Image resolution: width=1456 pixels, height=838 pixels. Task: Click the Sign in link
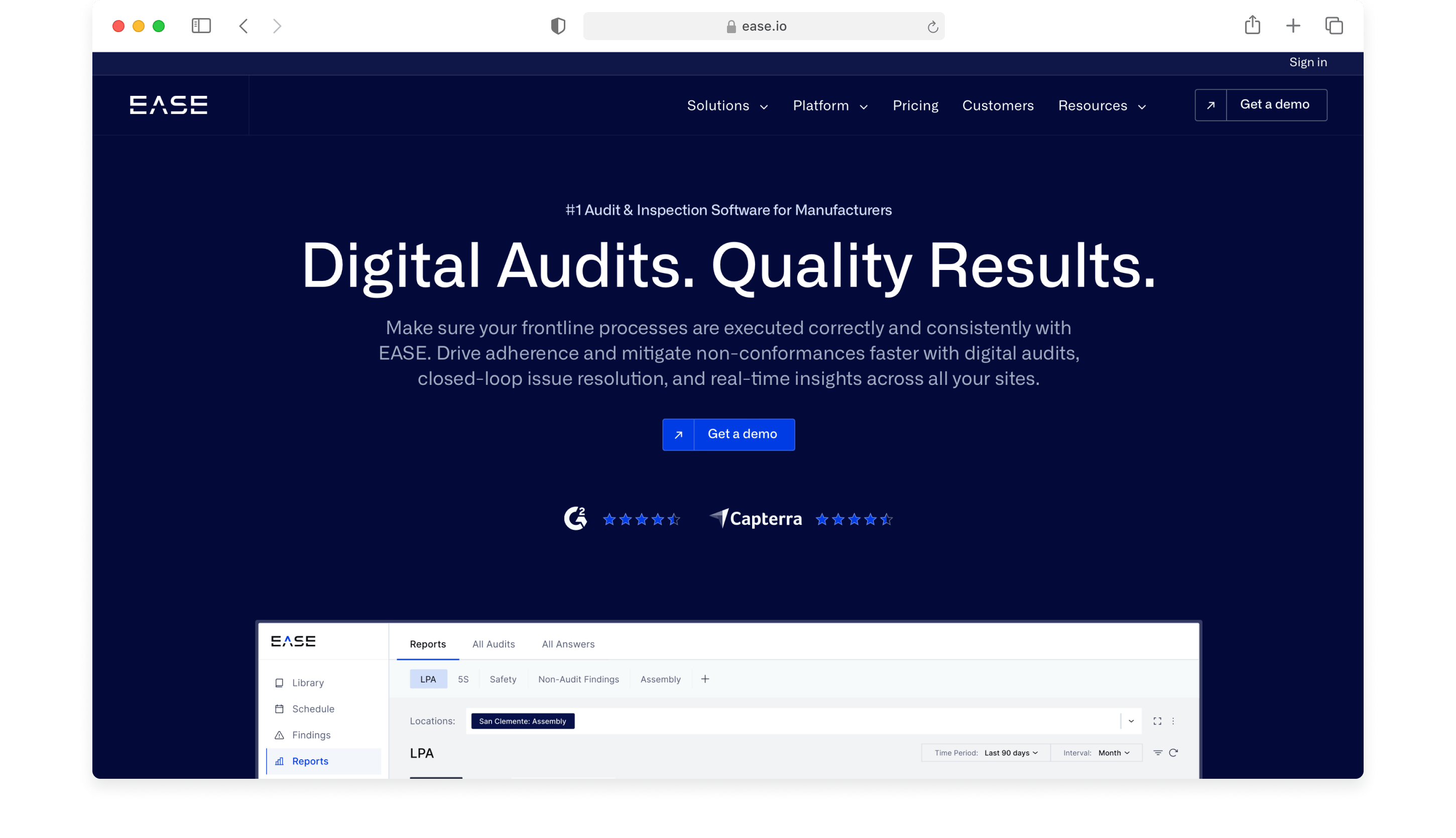coord(1307,62)
